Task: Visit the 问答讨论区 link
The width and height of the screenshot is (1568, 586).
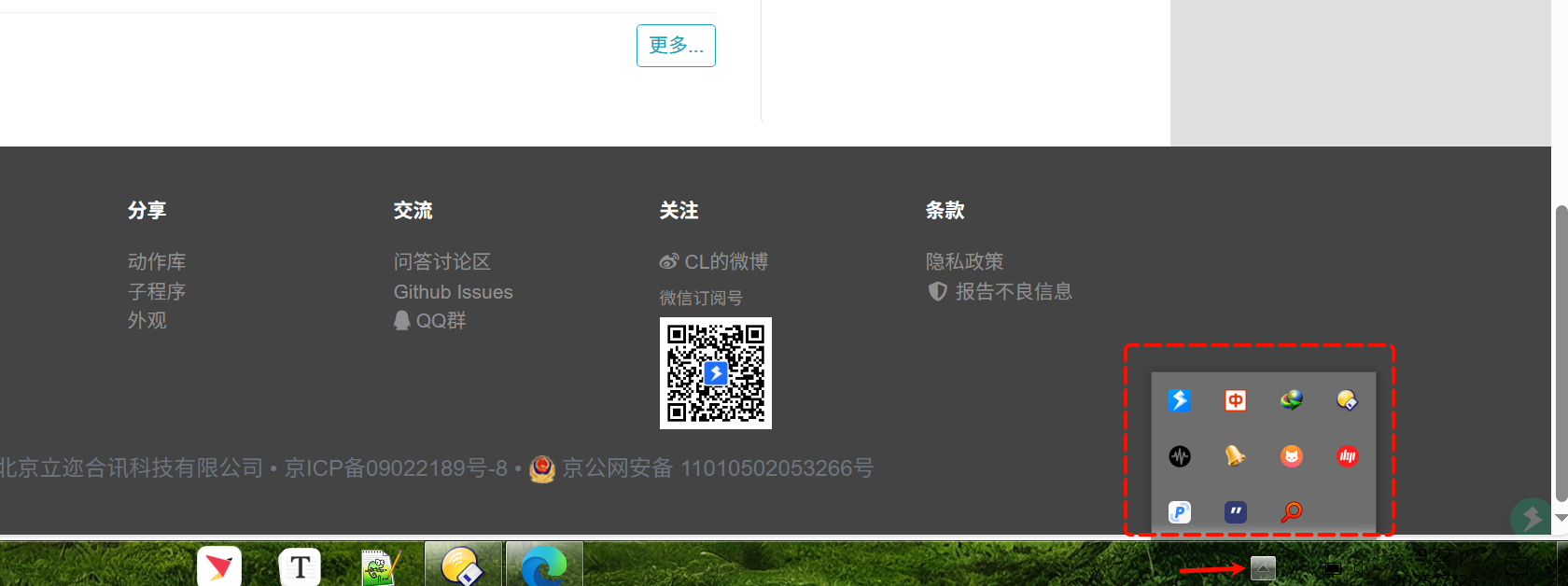Action: coord(442,261)
